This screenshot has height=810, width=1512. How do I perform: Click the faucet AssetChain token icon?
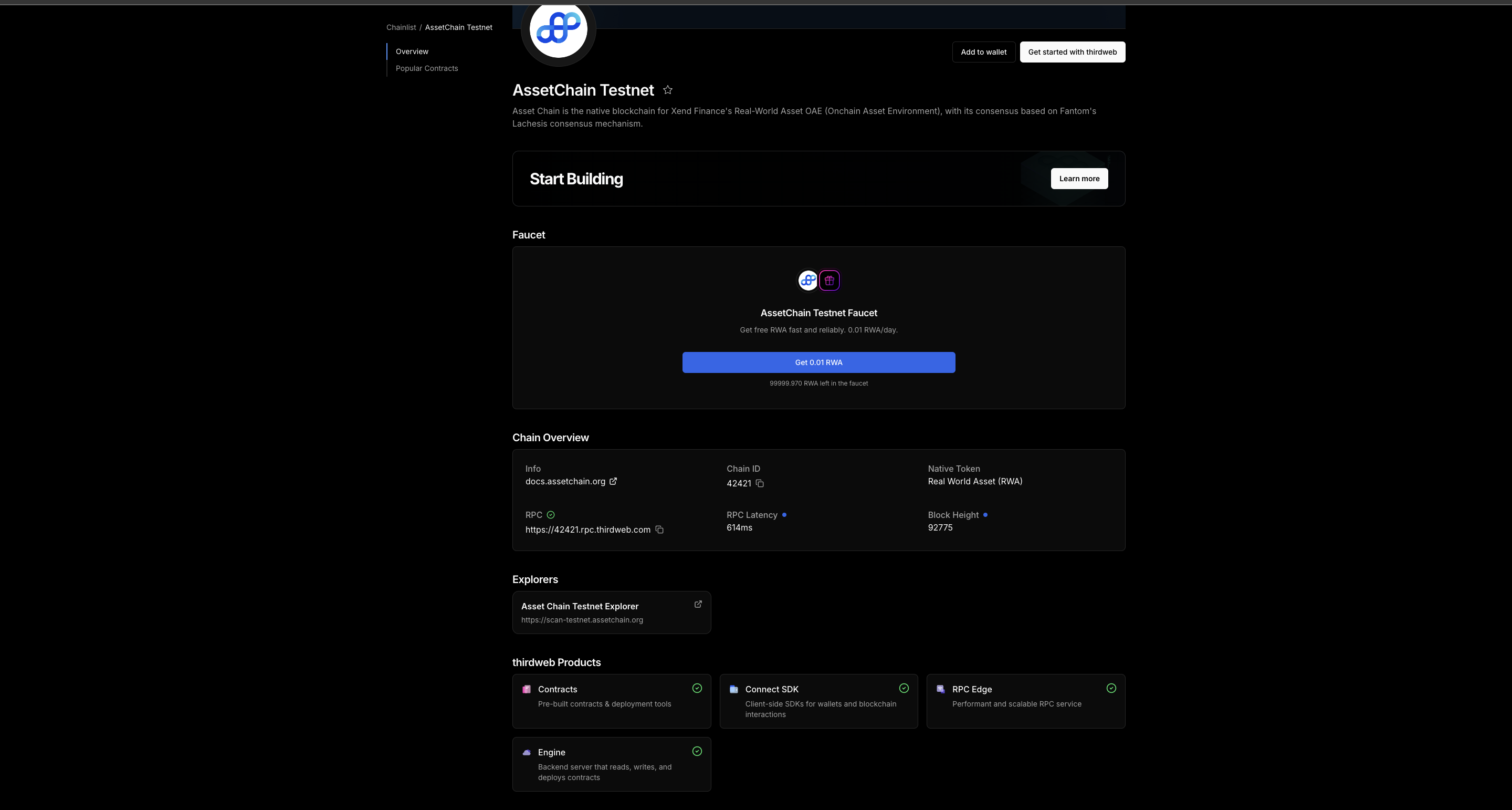click(x=807, y=281)
